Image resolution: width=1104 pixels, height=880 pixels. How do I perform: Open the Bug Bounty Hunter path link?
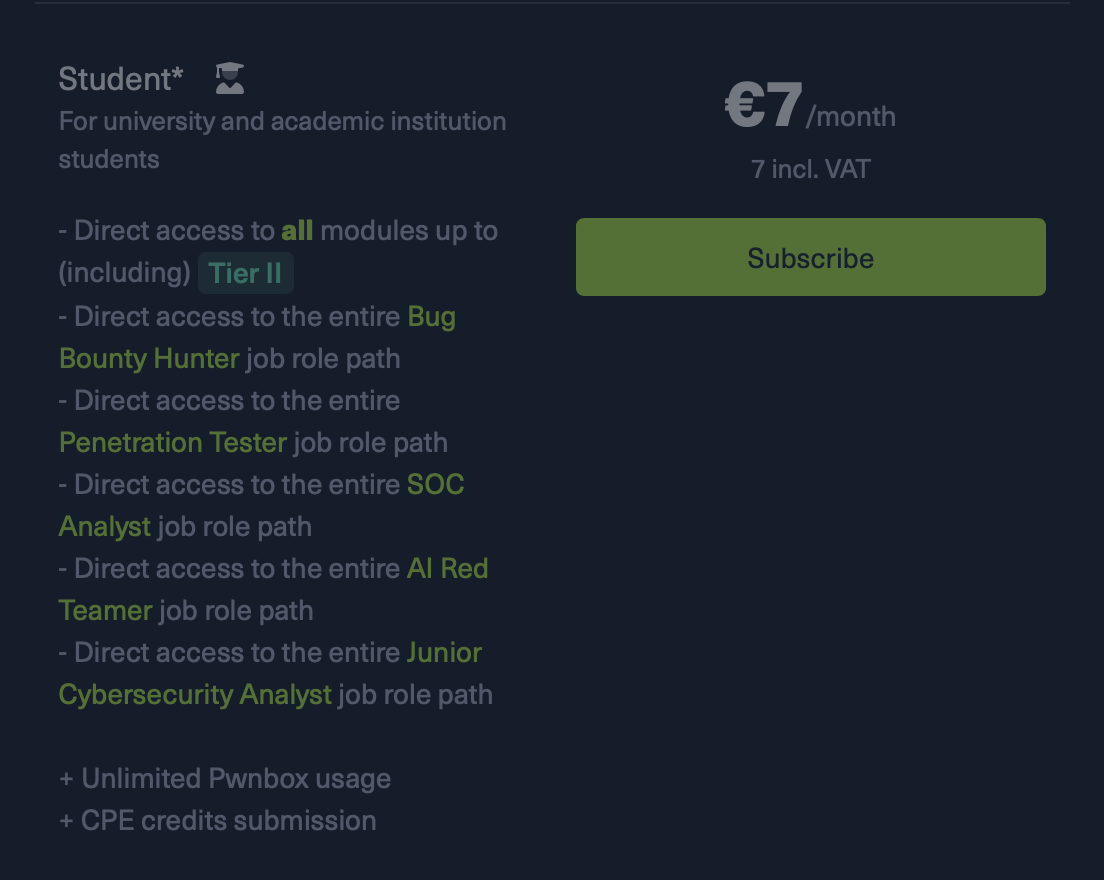[258, 337]
